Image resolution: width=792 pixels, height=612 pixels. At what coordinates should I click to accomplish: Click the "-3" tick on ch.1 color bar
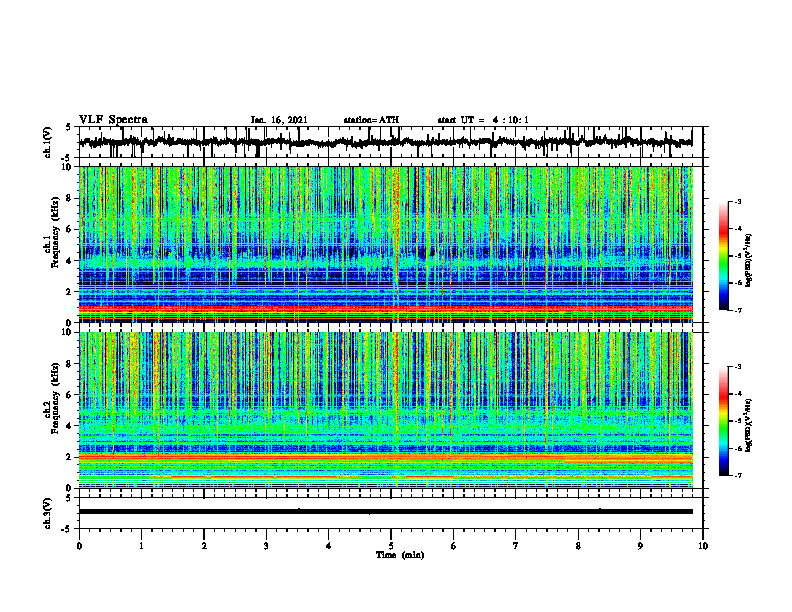738,202
